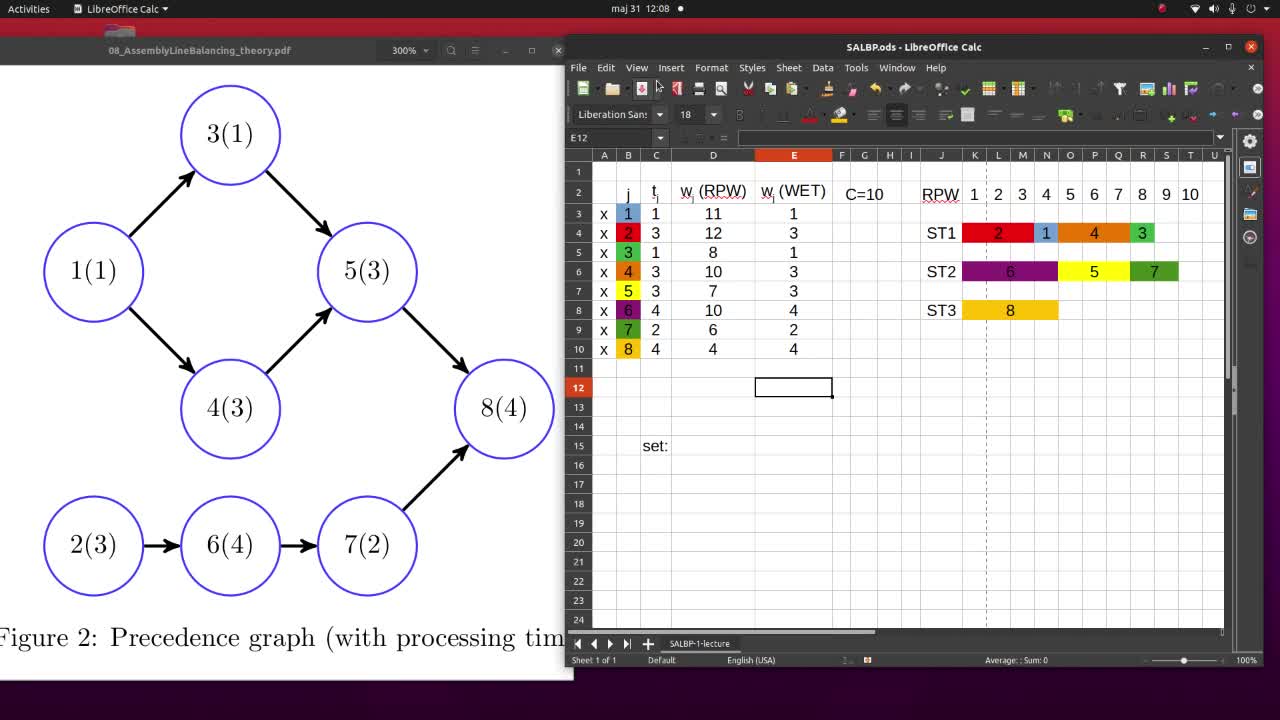Open the paste options dropdown arrow

point(806,89)
